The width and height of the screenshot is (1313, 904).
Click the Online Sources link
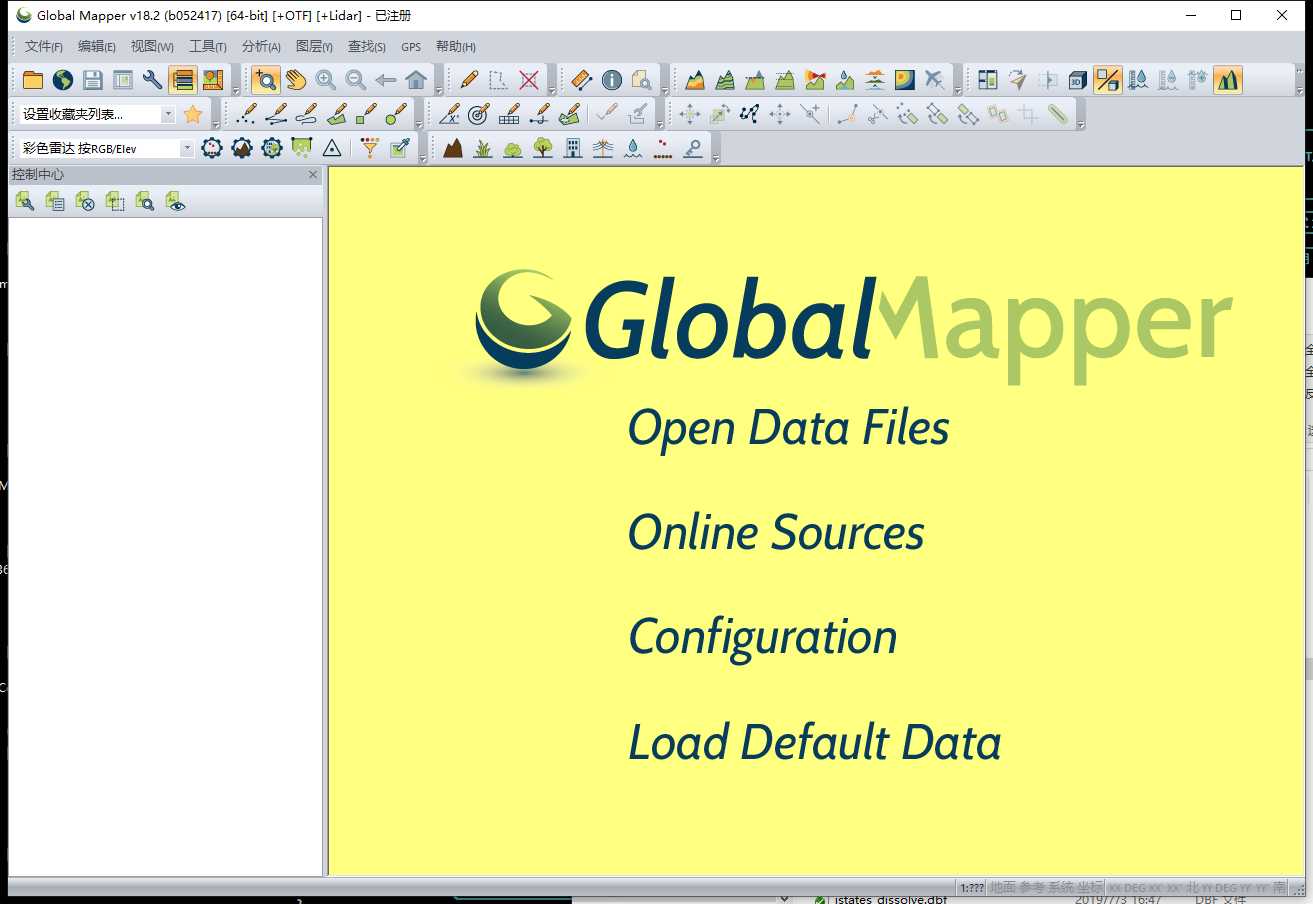[776, 532]
